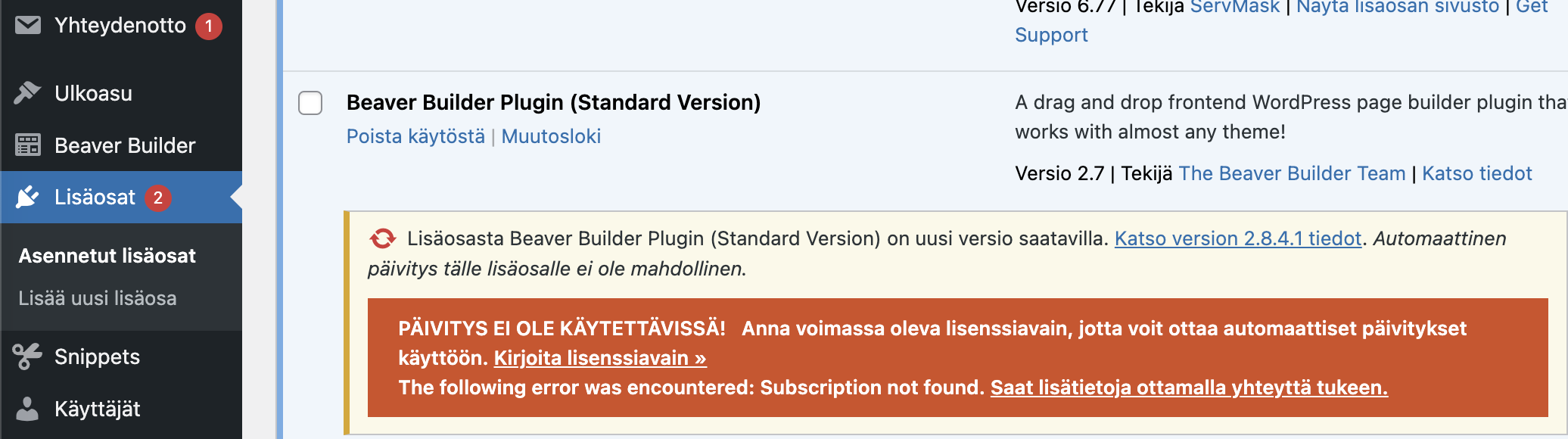
Task: Open Asennetut lisäosat in the sidebar
Action: pos(106,256)
